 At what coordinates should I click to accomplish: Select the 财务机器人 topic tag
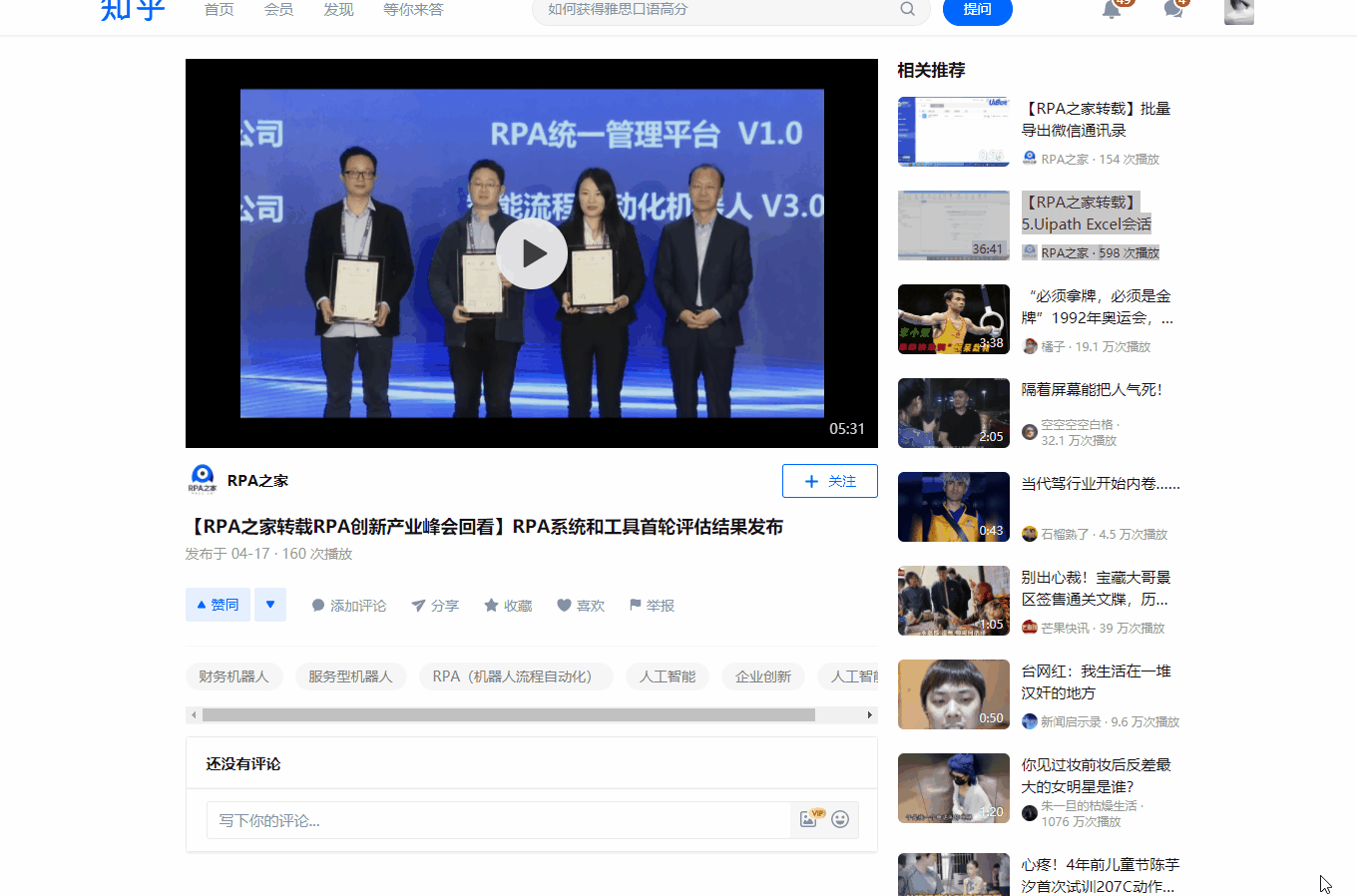click(x=234, y=676)
